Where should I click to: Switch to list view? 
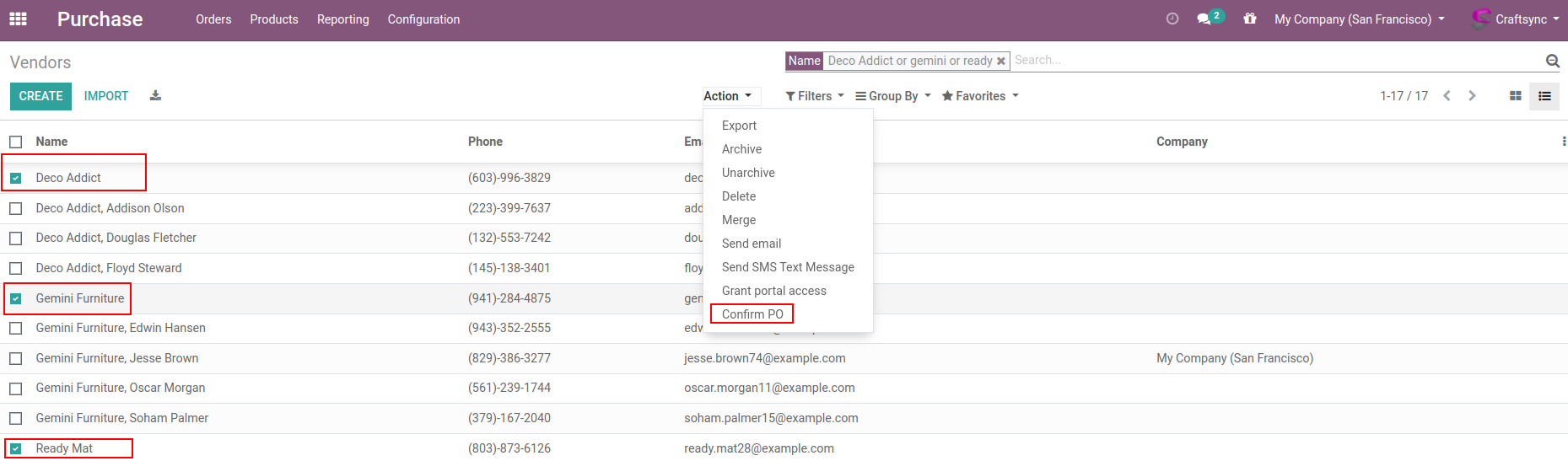click(x=1544, y=96)
